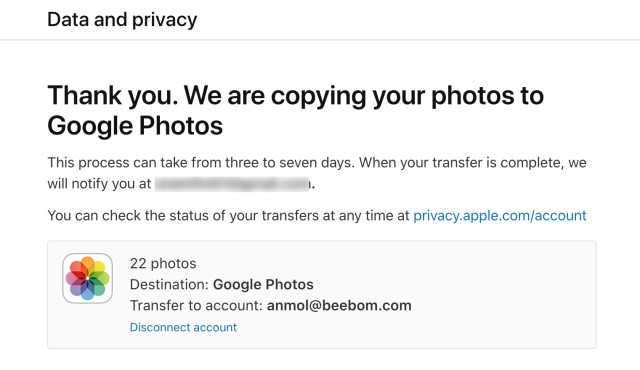
Task: Click the '22 photos' count text
Action: [163, 264]
